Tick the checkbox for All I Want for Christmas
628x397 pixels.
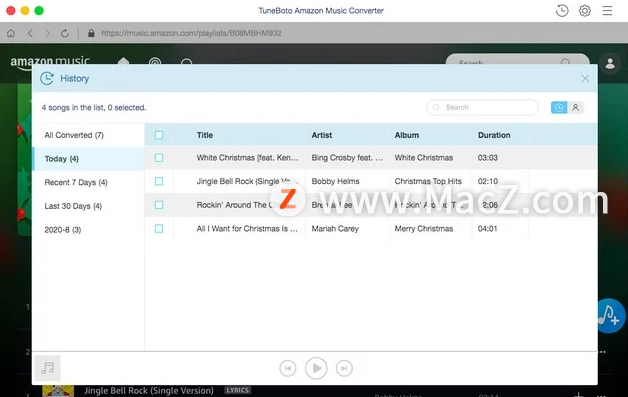[x=159, y=229]
